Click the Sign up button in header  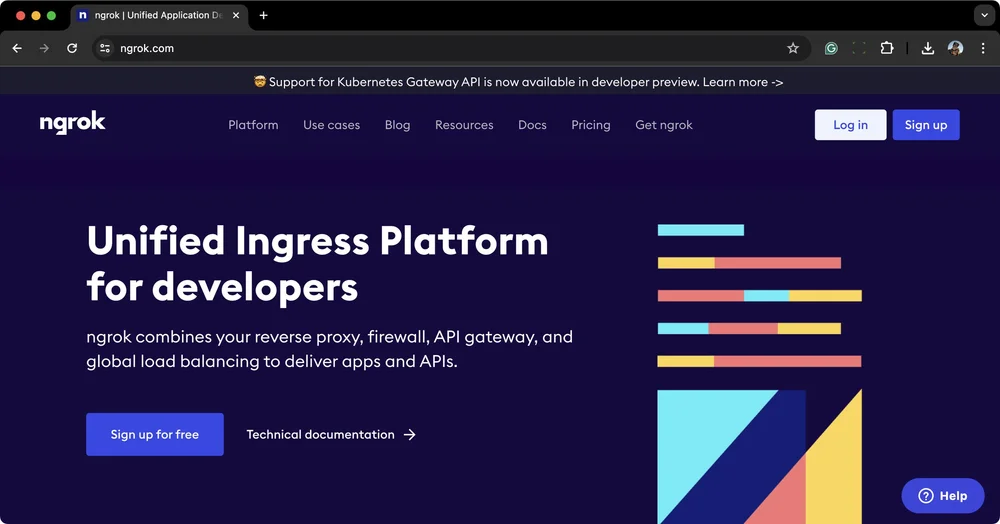[x=926, y=125]
